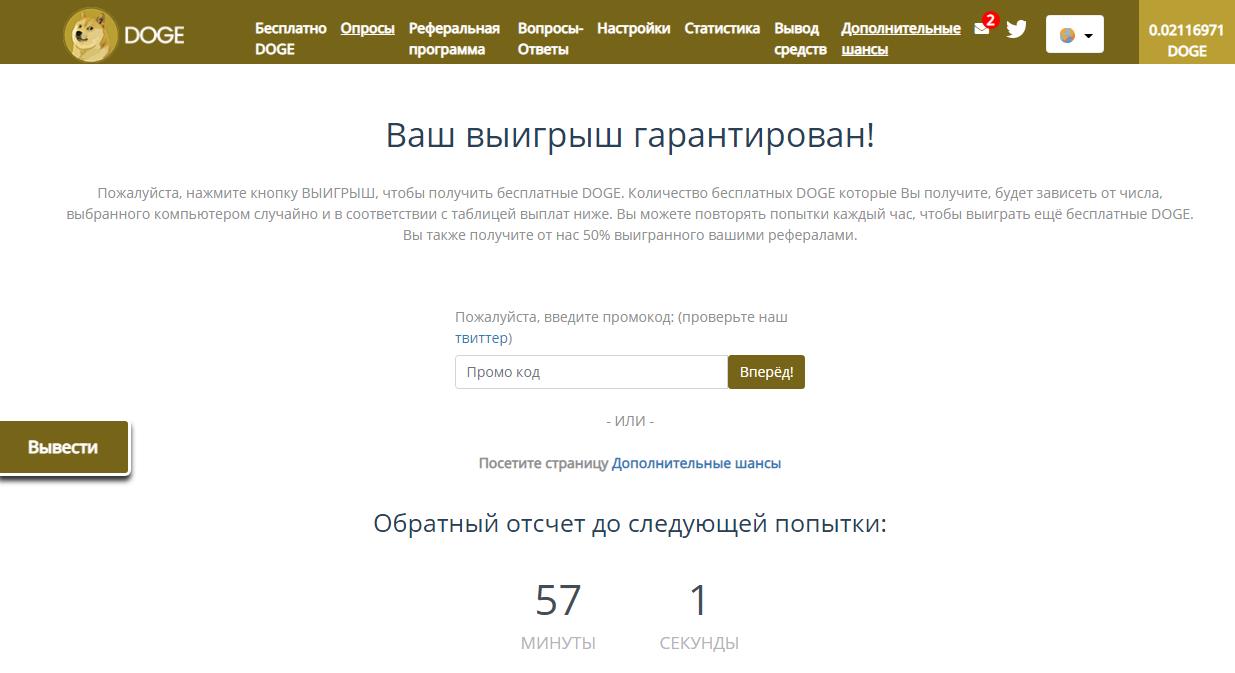Expand the language dropdown caret
Screen dimensions: 1235x673
(x=1088, y=36)
